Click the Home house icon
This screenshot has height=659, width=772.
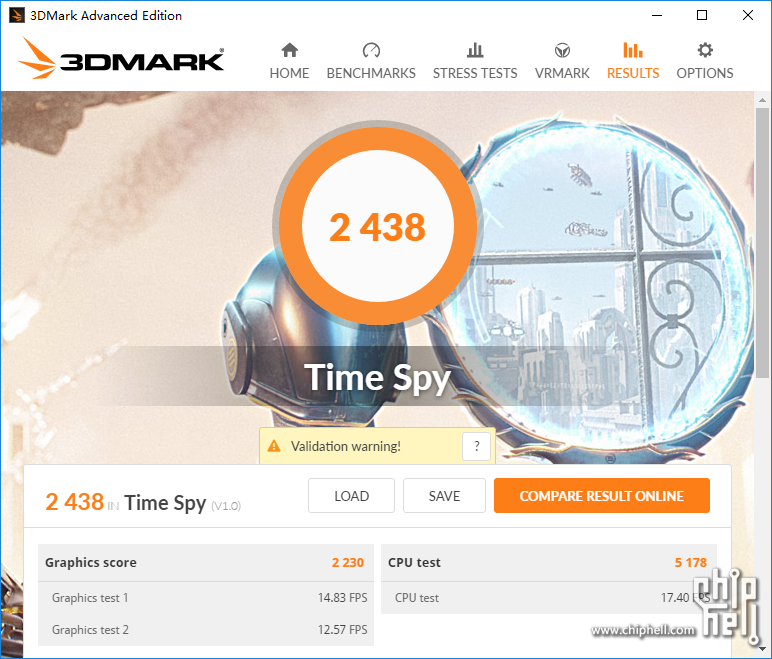[290, 50]
